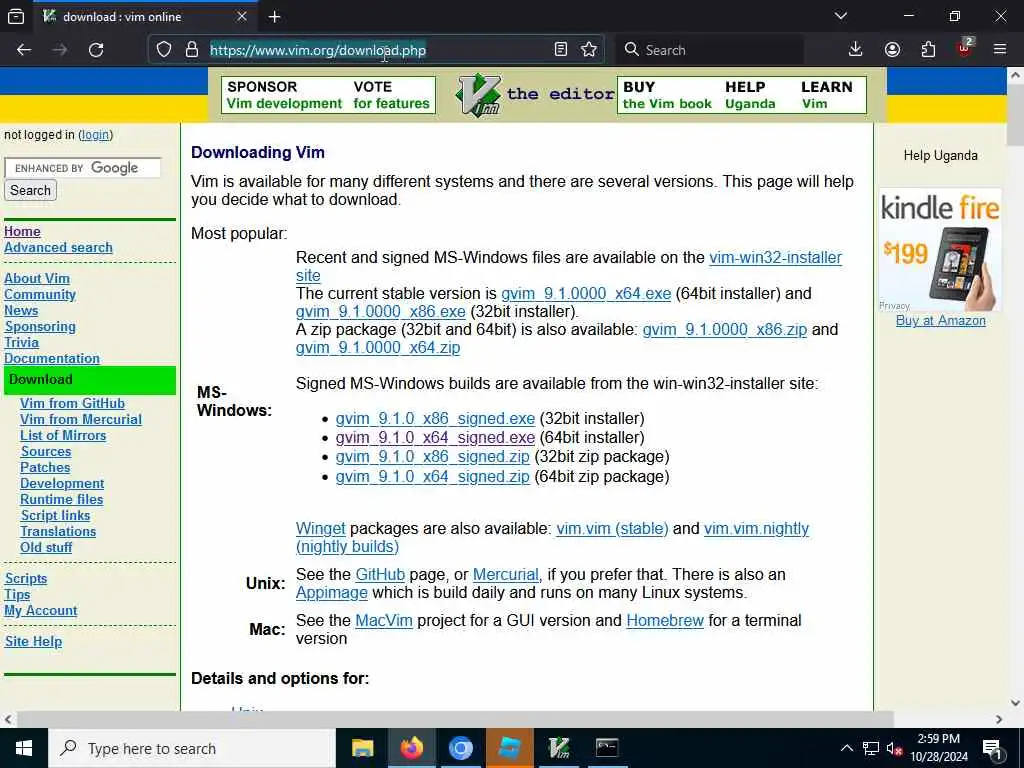This screenshot has height=768, width=1024.
Task: Open the Advanced search sidebar link
Action: point(58,248)
